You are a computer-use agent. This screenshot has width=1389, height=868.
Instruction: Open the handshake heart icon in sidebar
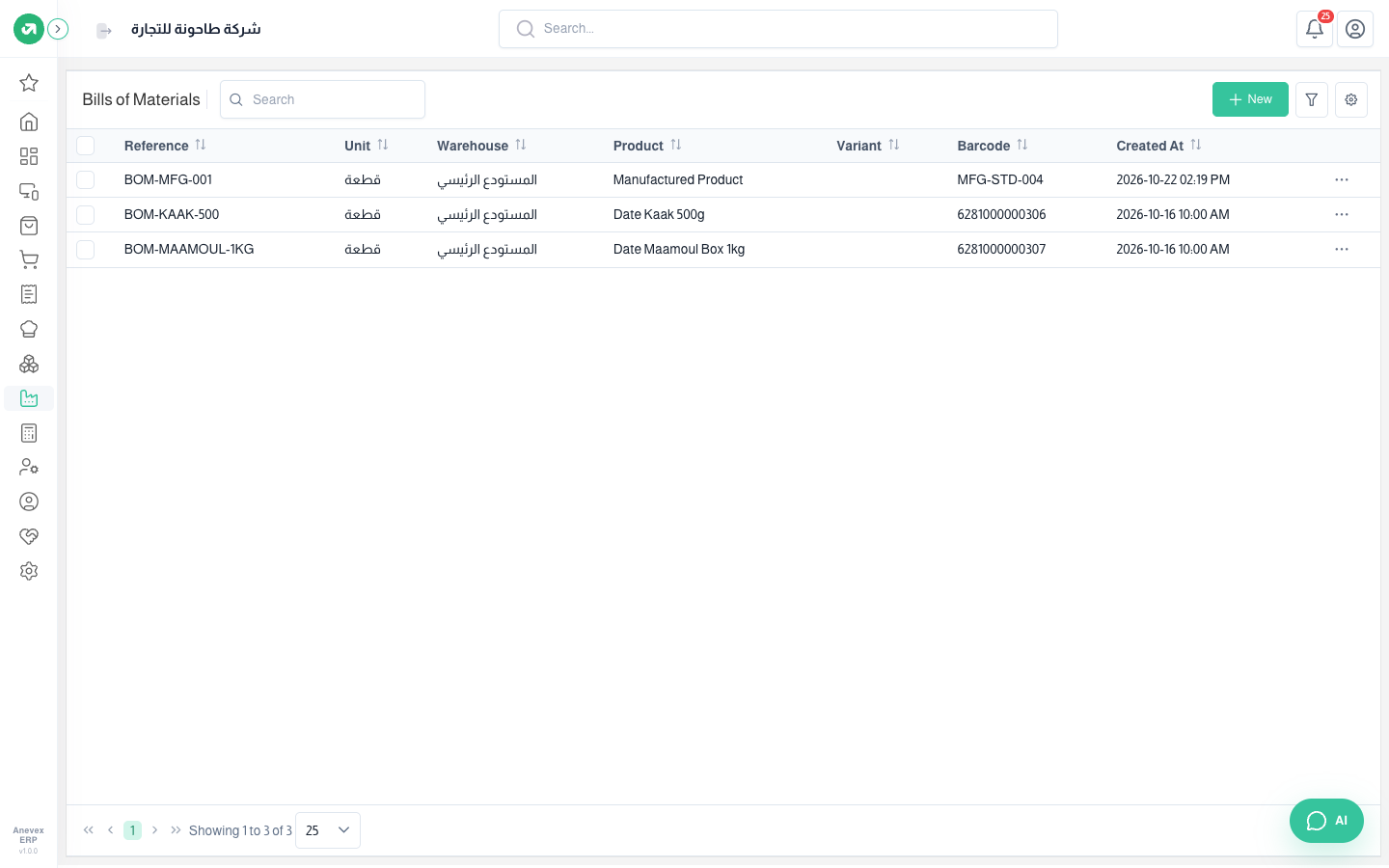coord(29,536)
